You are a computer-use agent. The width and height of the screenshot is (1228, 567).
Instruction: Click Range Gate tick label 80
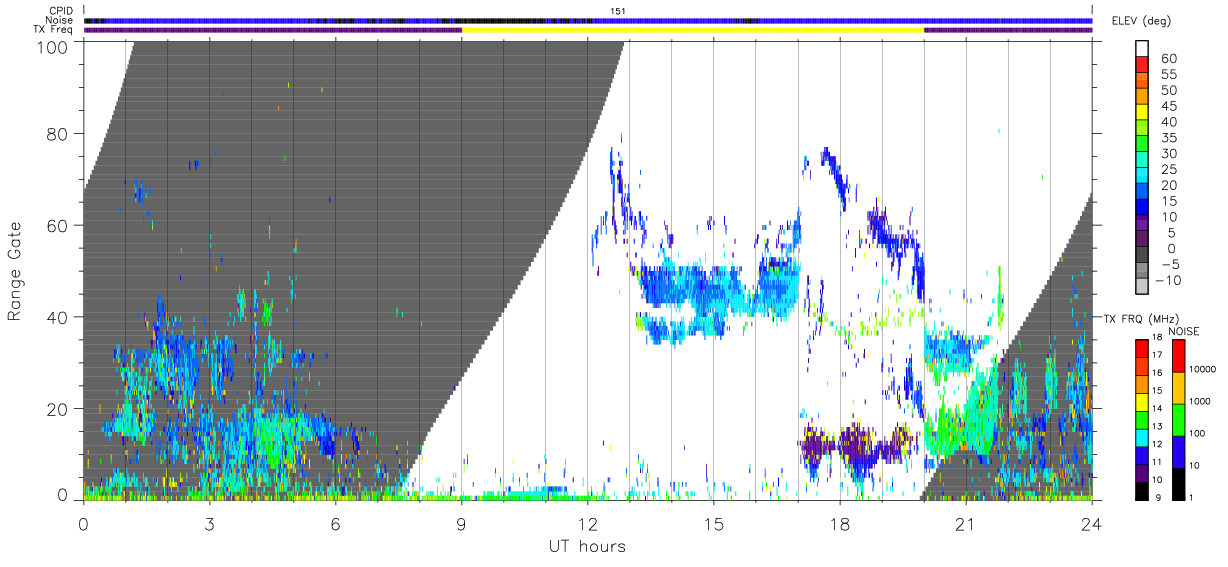[x=56, y=134]
